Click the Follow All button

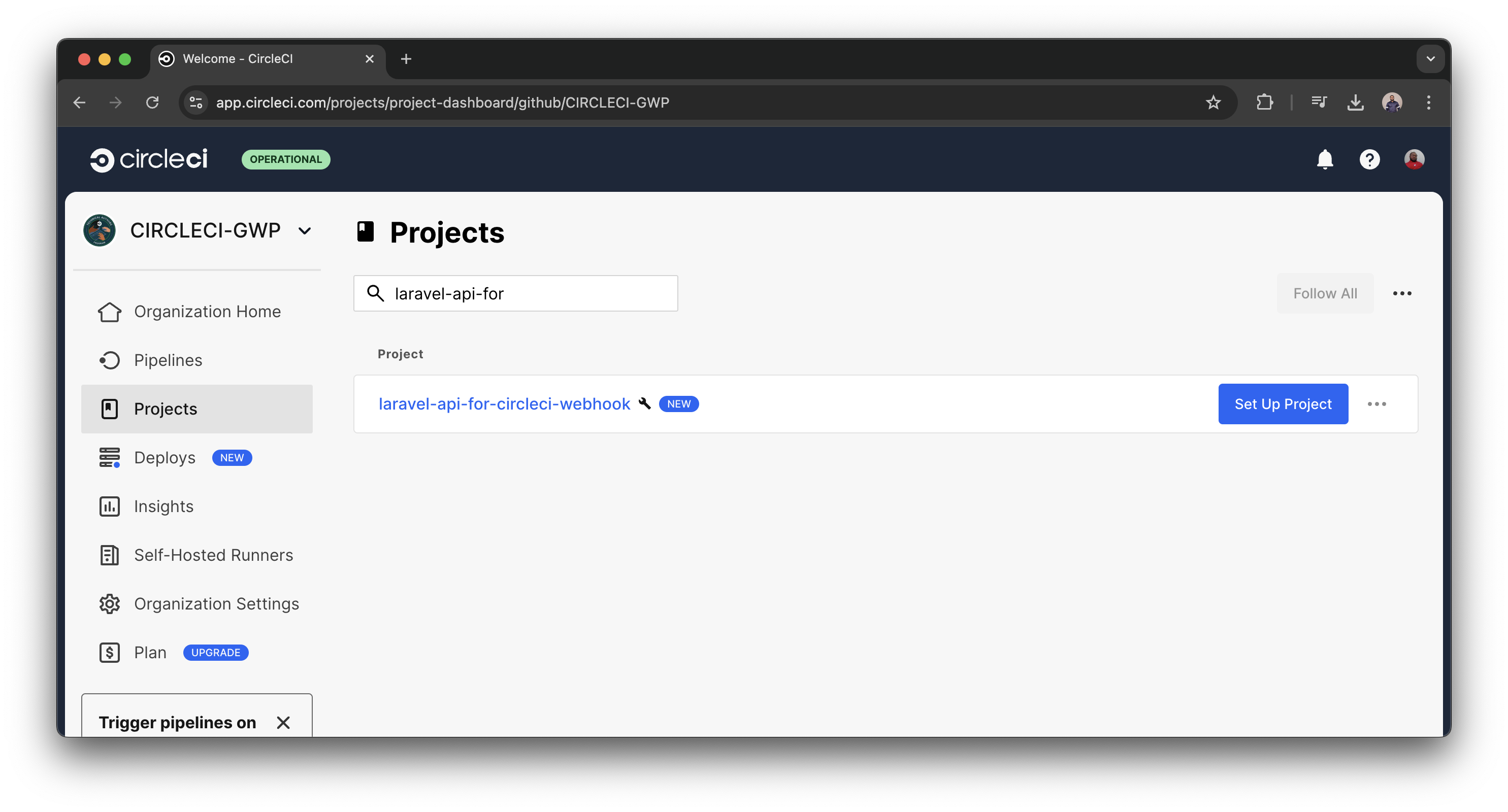[x=1325, y=293]
